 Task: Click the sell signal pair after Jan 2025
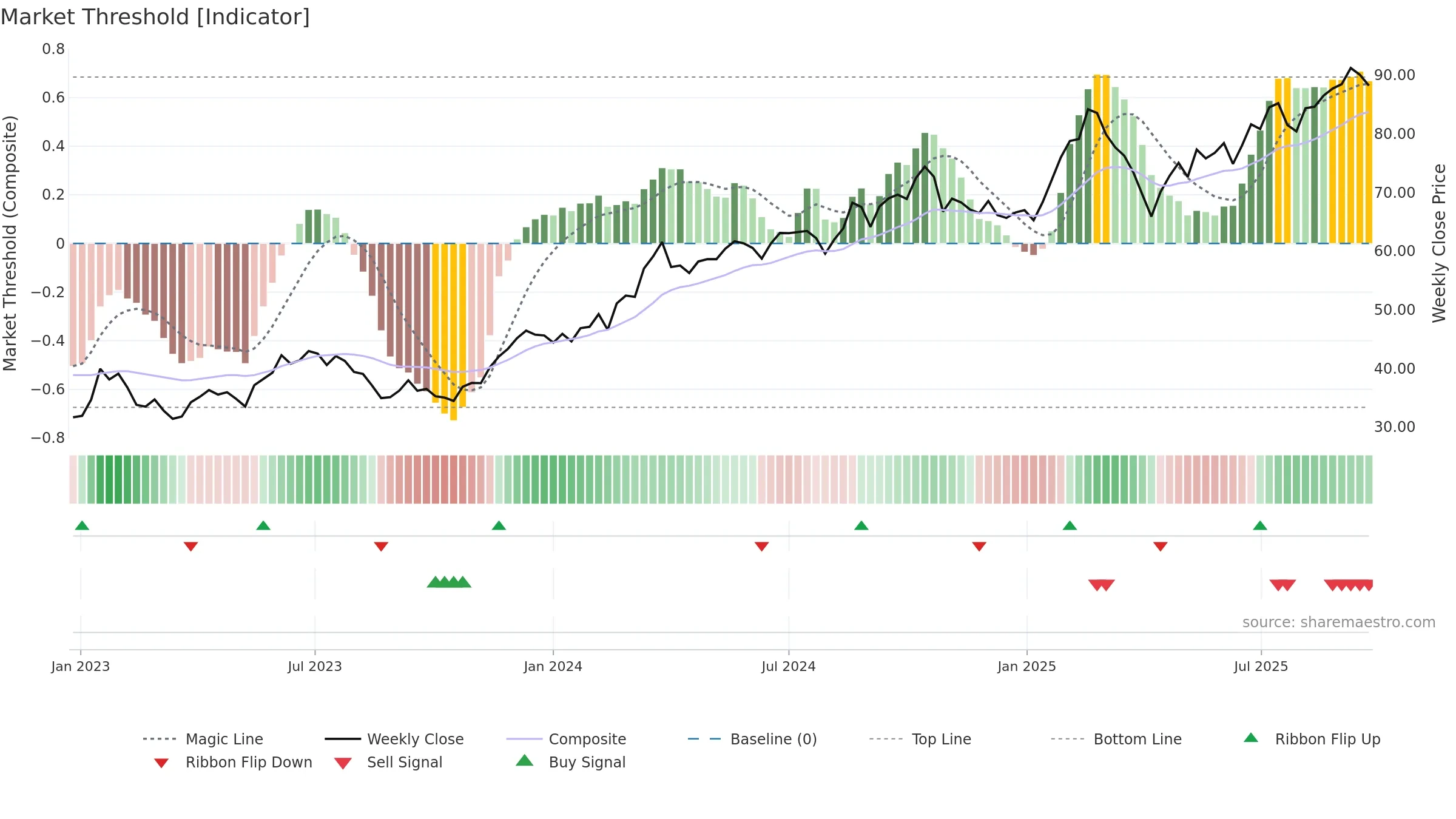1102,585
